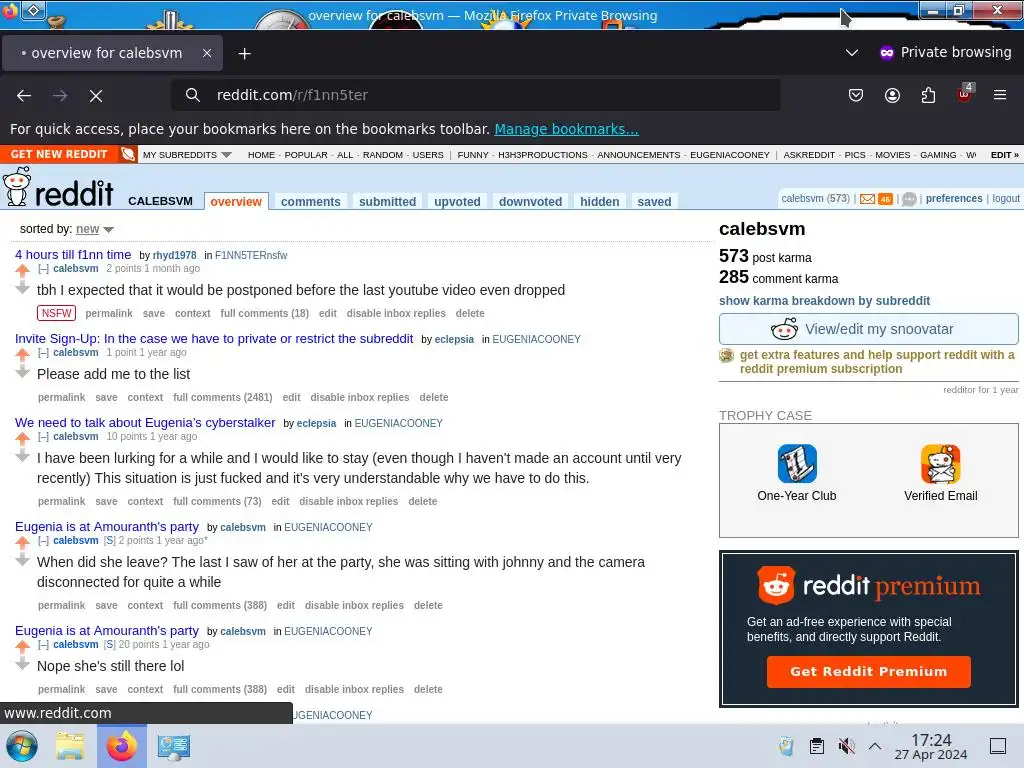Open the preferences link
1024x768 pixels.
(953, 199)
